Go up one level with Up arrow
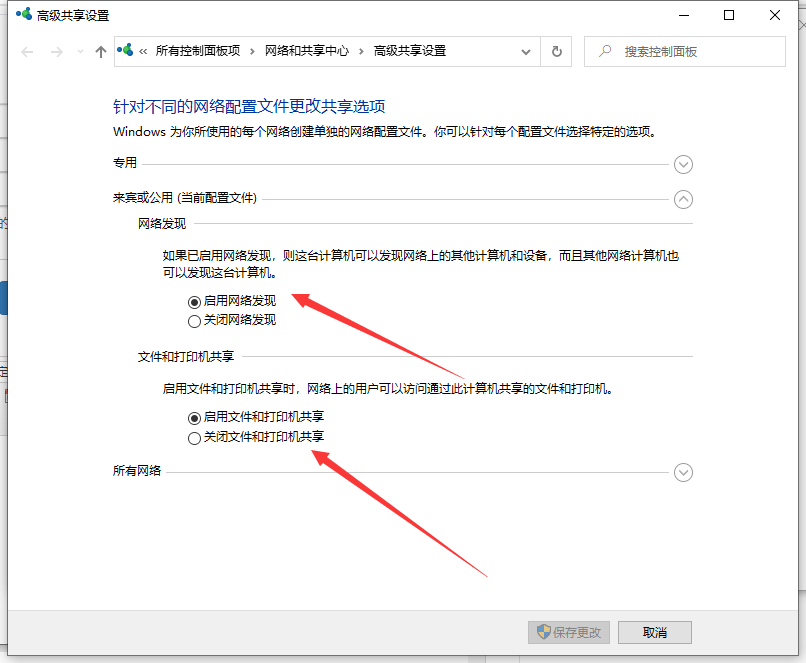The image size is (806, 663). (x=100, y=52)
